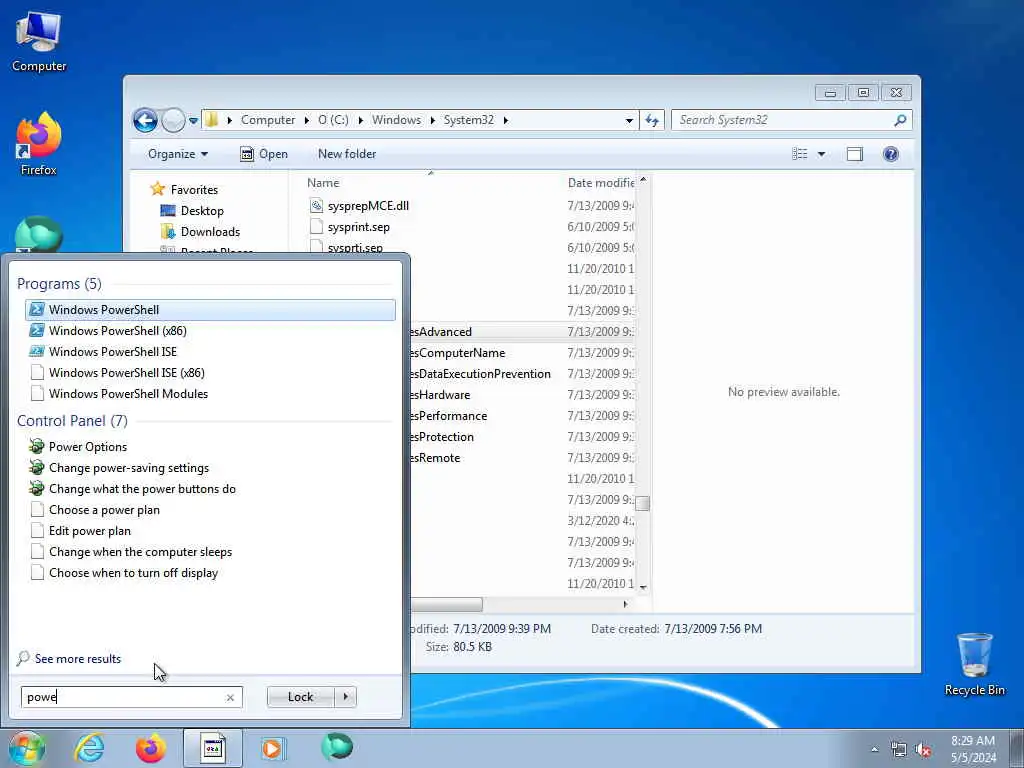
Task: Click Windows in the address breadcrumb
Action: (396, 120)
